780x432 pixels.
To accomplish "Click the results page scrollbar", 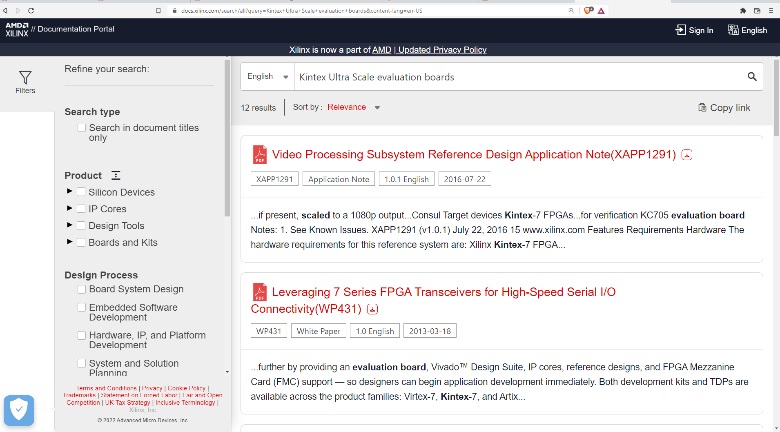I will pyautogui.click(x=777, y=97).
